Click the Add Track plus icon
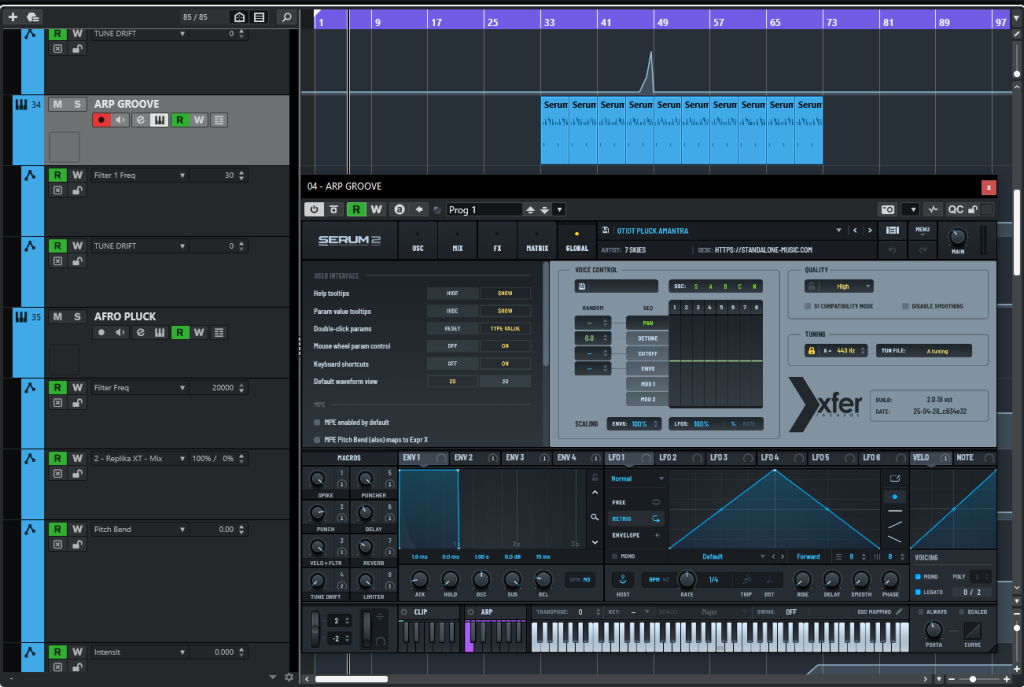 13,17
